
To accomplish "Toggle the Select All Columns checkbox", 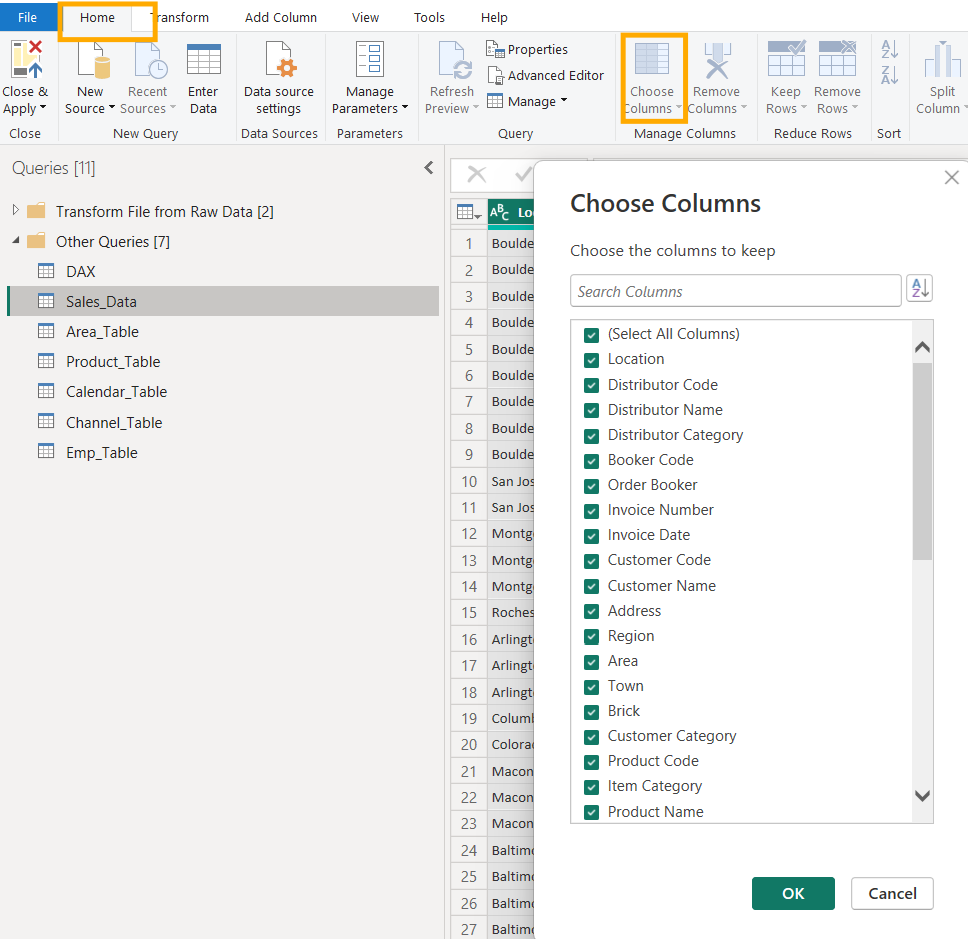I will click(x=591, y=335).
